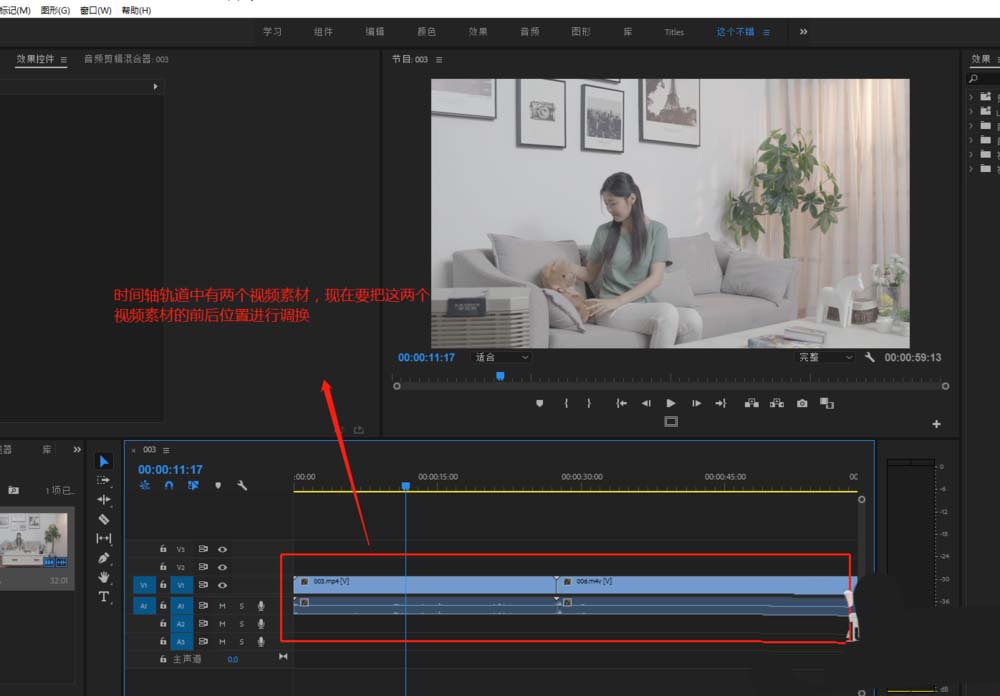
Task: Toggle the lock on track V2
Action: pyautogui.click(x=163, y=567)
